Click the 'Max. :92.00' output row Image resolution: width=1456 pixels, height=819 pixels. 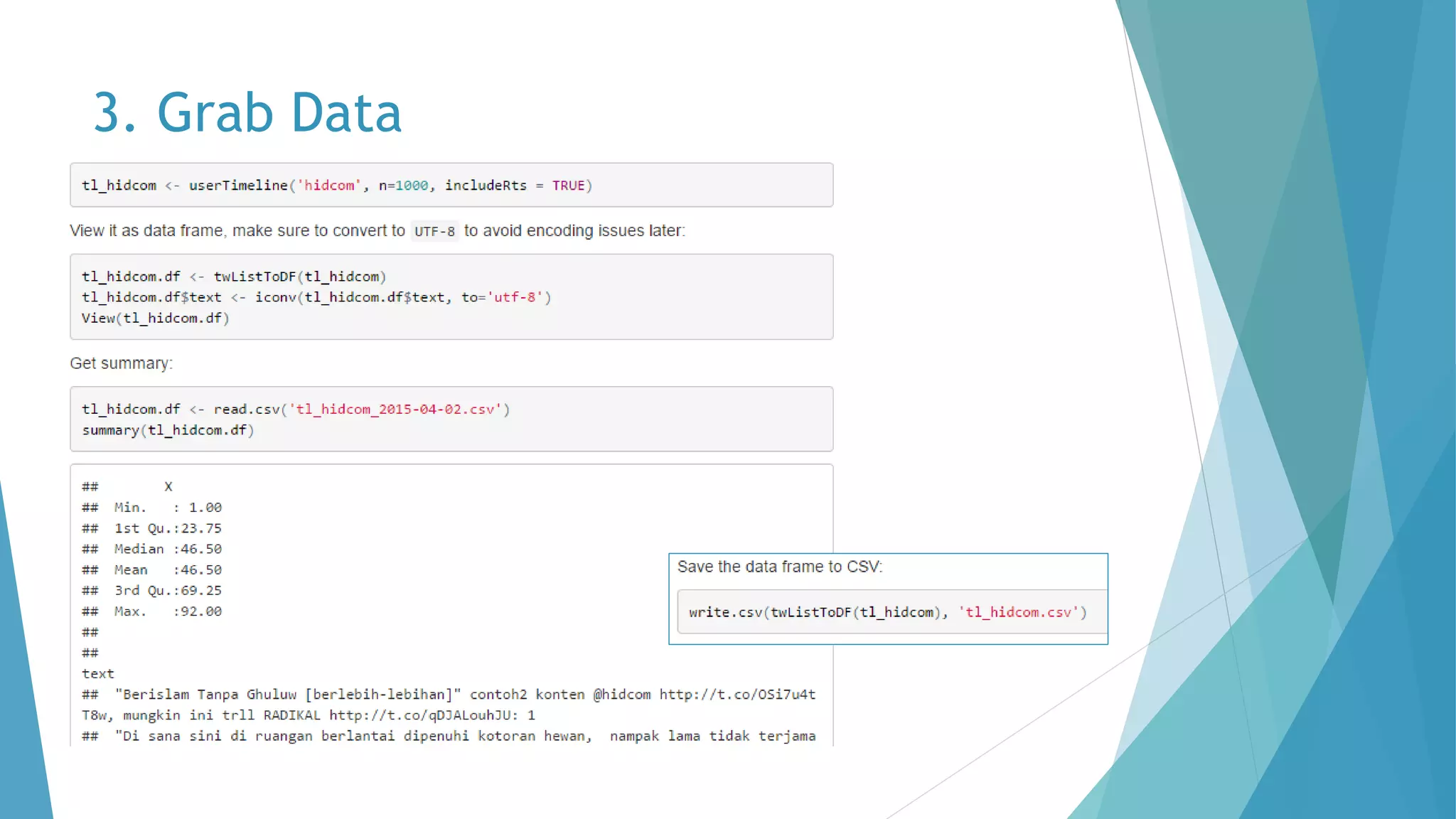click(x=152, y=611)
